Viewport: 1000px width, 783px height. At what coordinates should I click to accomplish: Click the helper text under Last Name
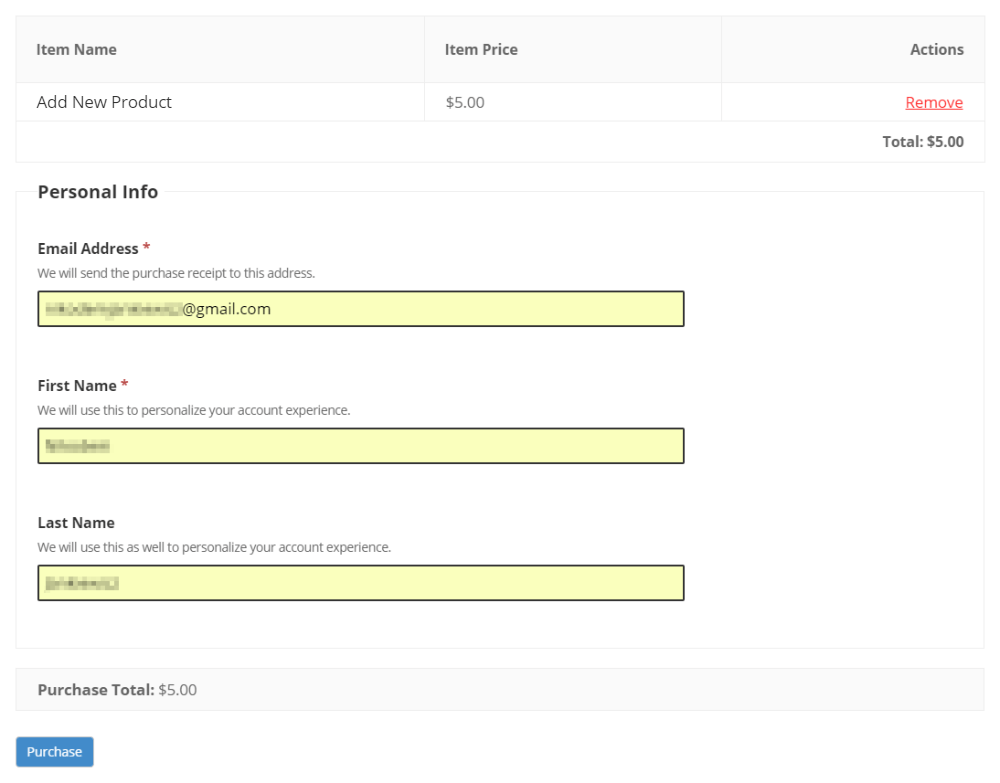(214, 547)
